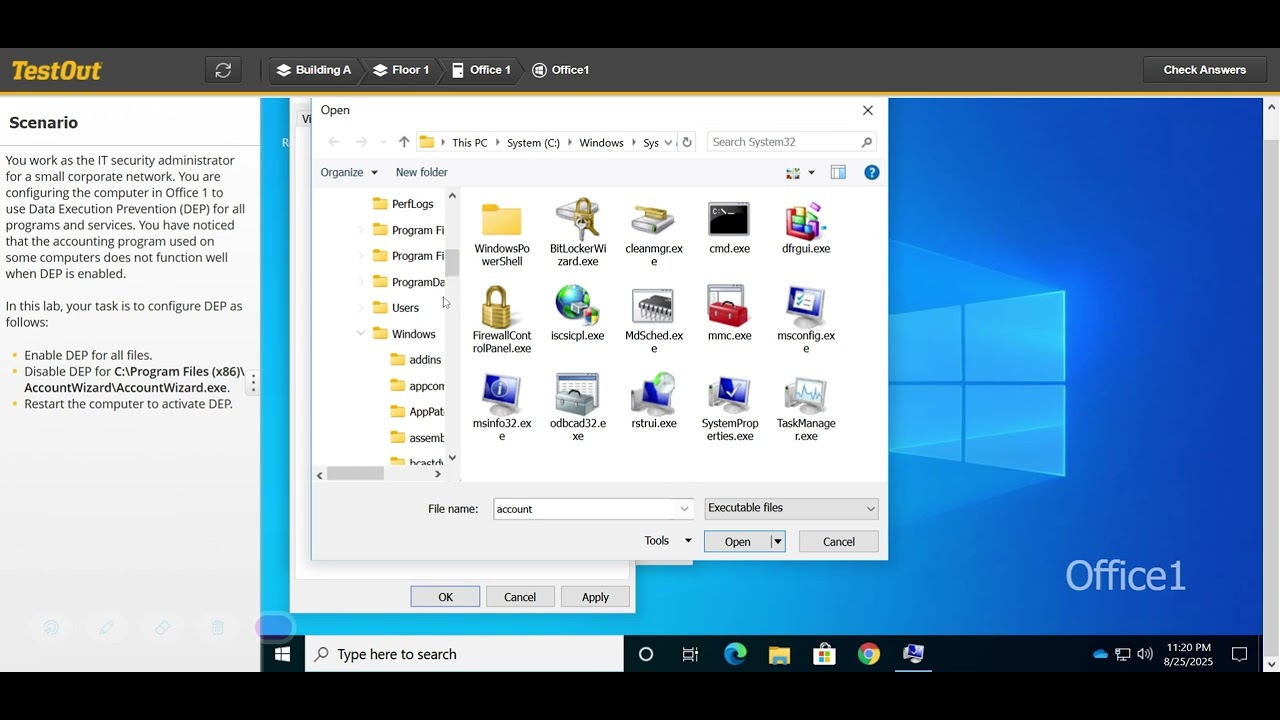Image resolution: width=1280 pixels, height=720 pixels.
Task: Open the WindowsPowerShell folder
Action: [x=502, y=220]
